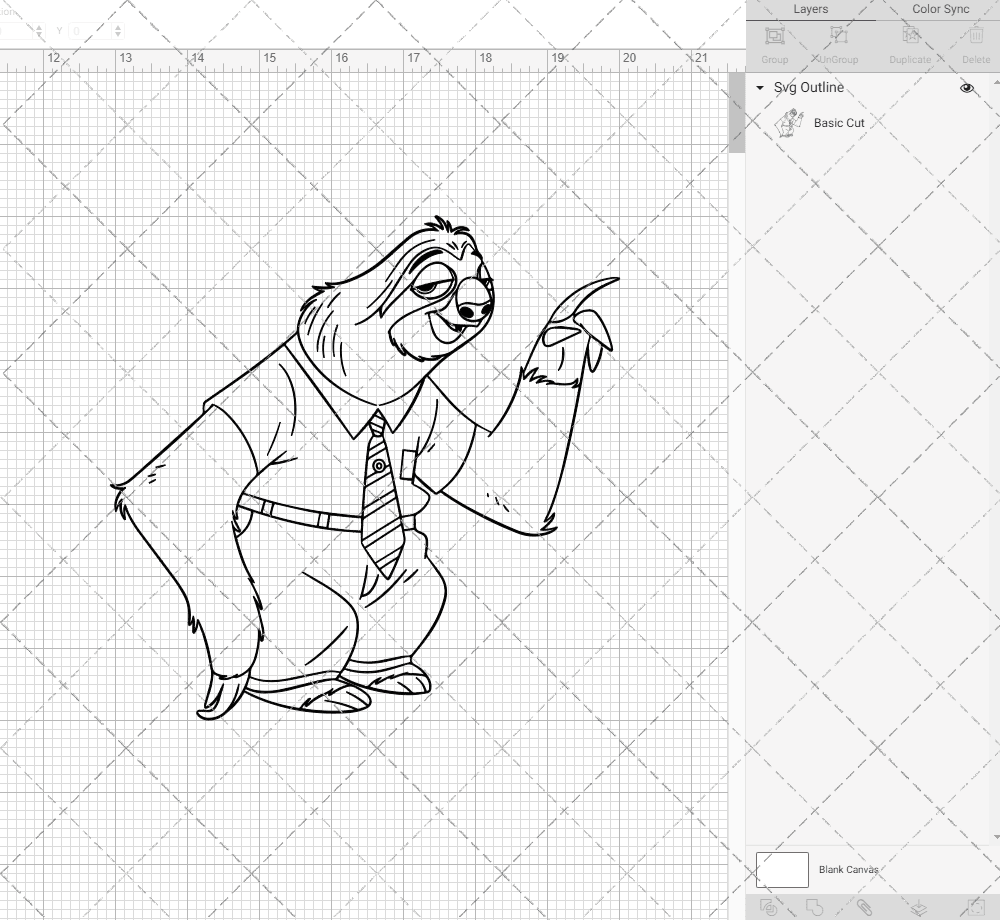Switch to the Color Sync tab
This screenshot has width=1000, height=920.
940,9
